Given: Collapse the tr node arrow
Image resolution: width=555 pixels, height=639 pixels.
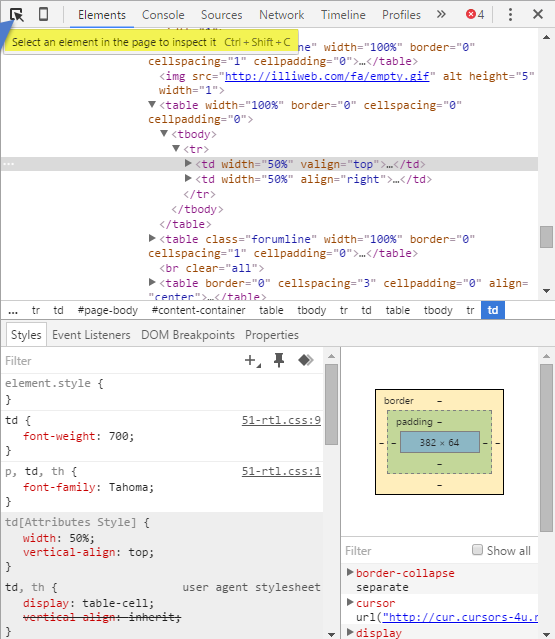Looking at the screenshot, I should [x=176, y=148].
